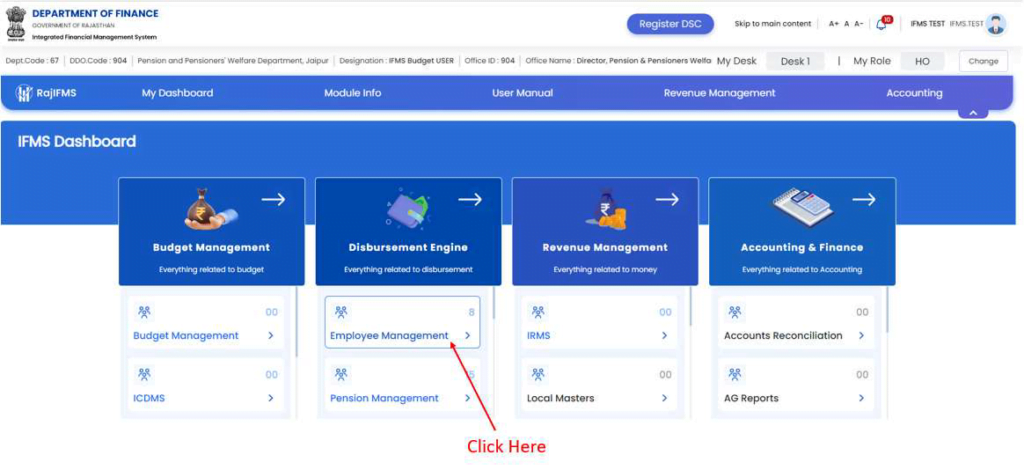
Task: Select the Desk 1 field
Action: click(795, 61)
